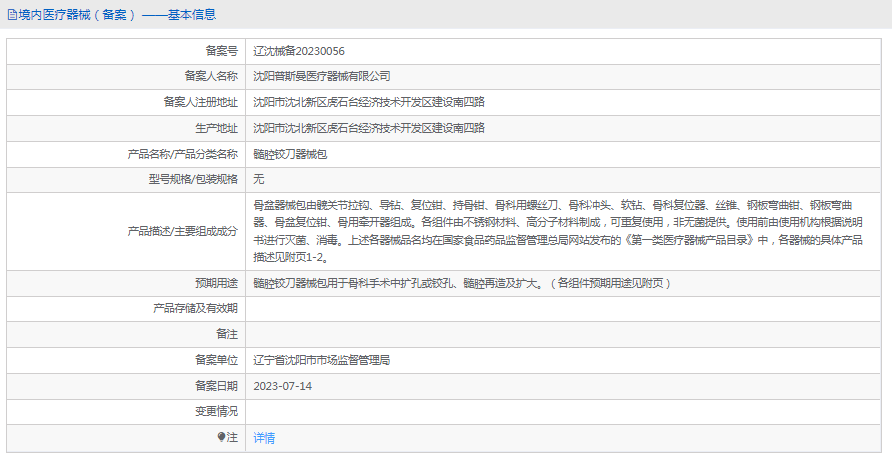Image resolution: width=892 pixels, height=462 pixels.
Task: Click the 预期用途 label
Action: coord(216,283)
